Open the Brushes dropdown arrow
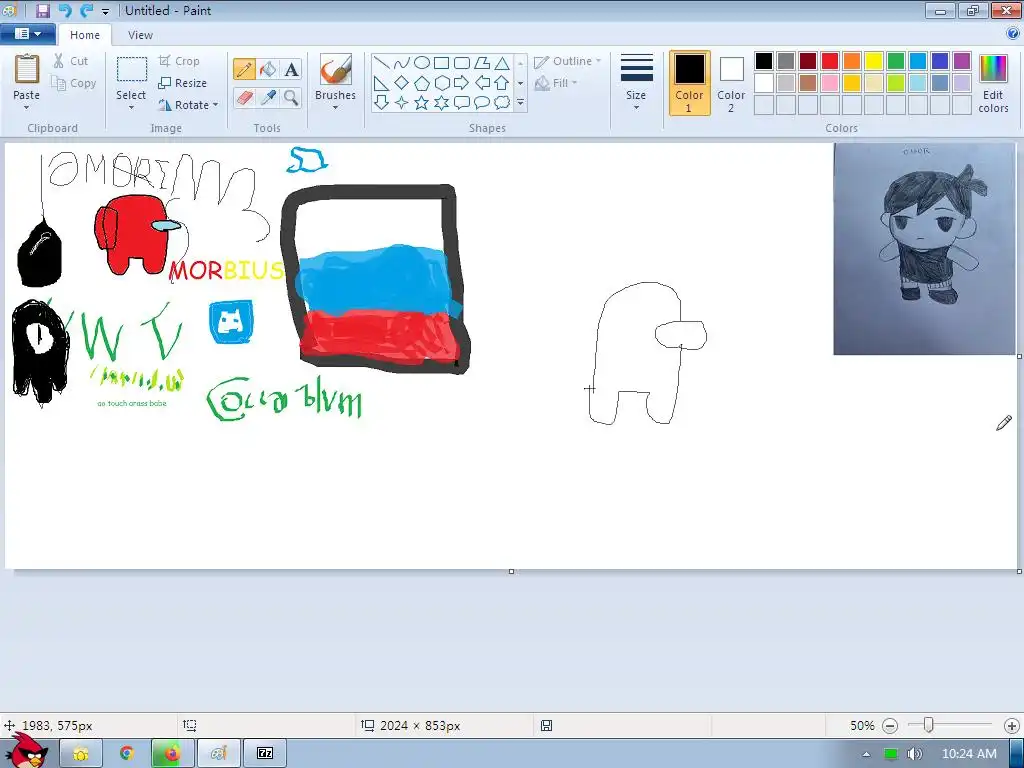 tap(336, 108)
